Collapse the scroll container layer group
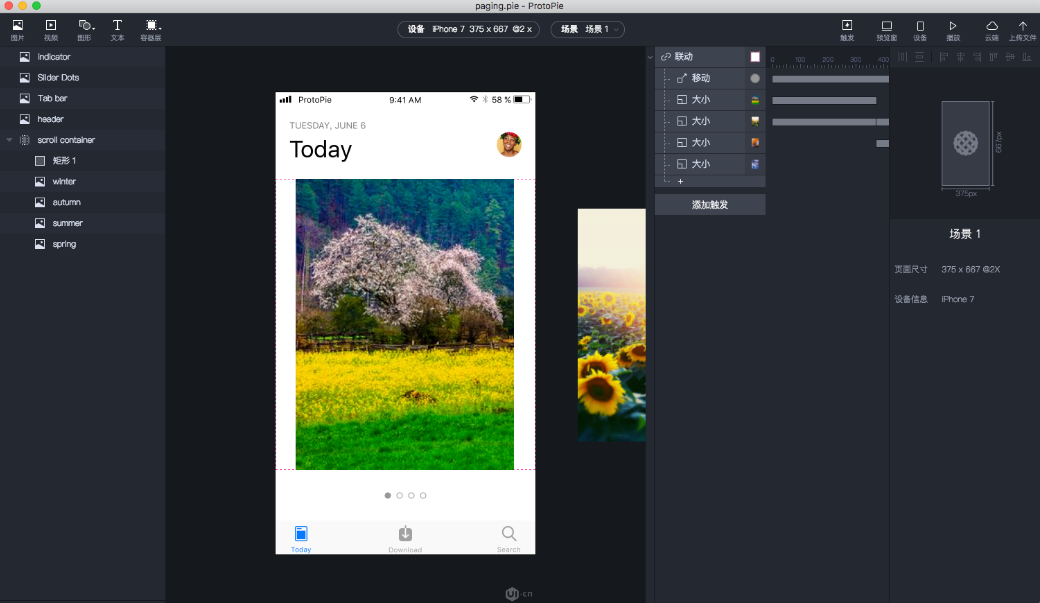This screenshot has width=1040, height=603. 9,140
